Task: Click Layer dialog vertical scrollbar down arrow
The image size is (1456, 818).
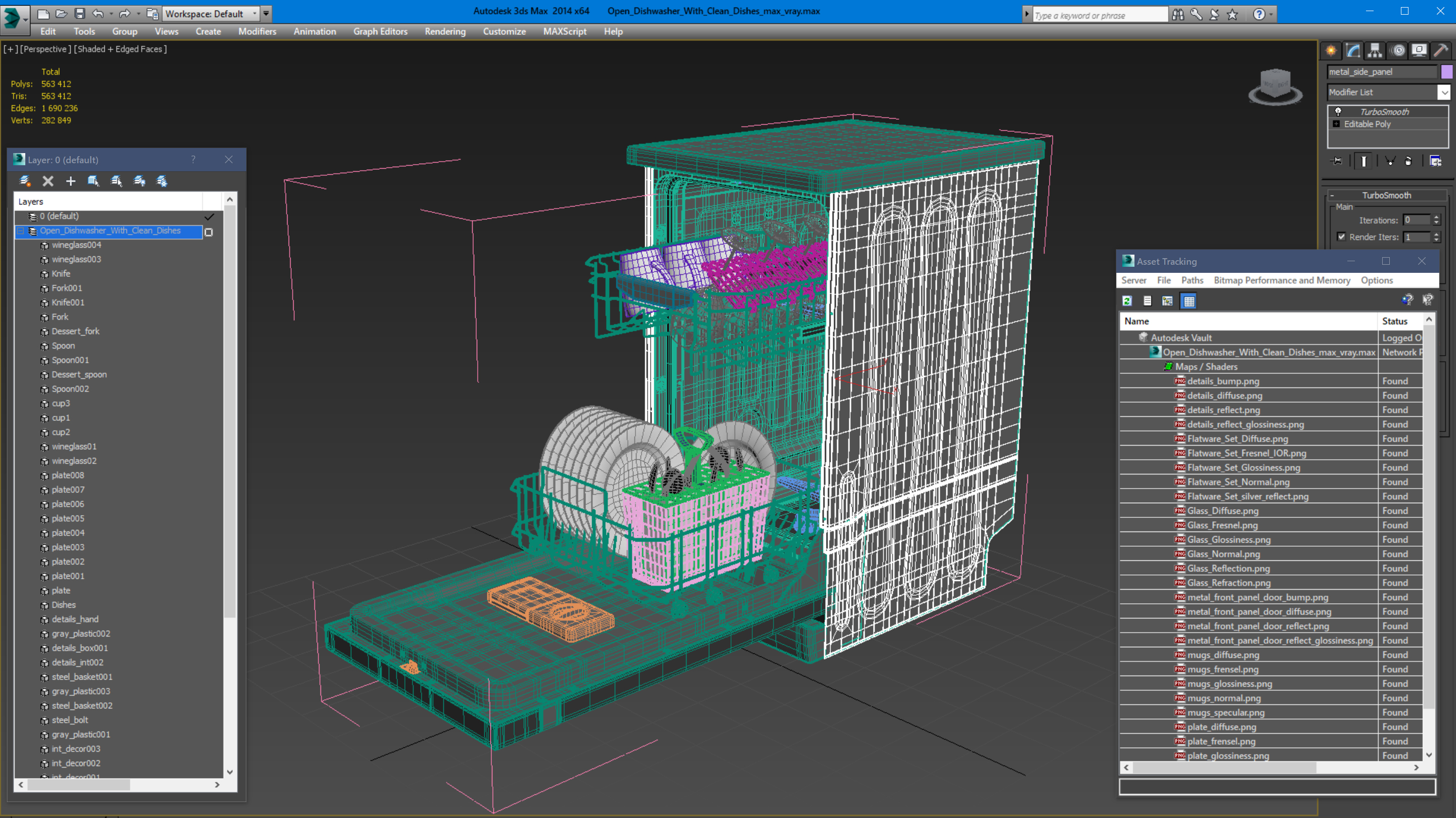Action: pyautogui.click(x=230, y=772)
